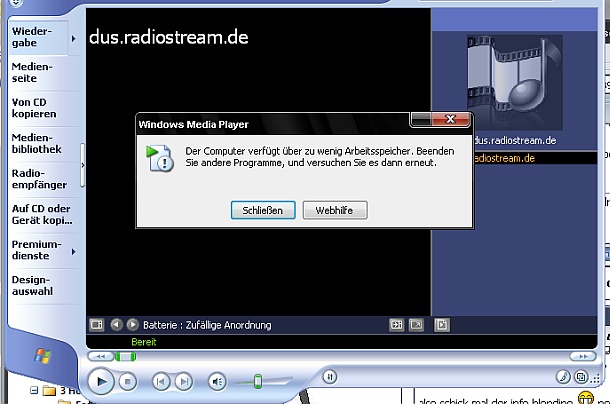Adjust the volume slider knob

258,381
